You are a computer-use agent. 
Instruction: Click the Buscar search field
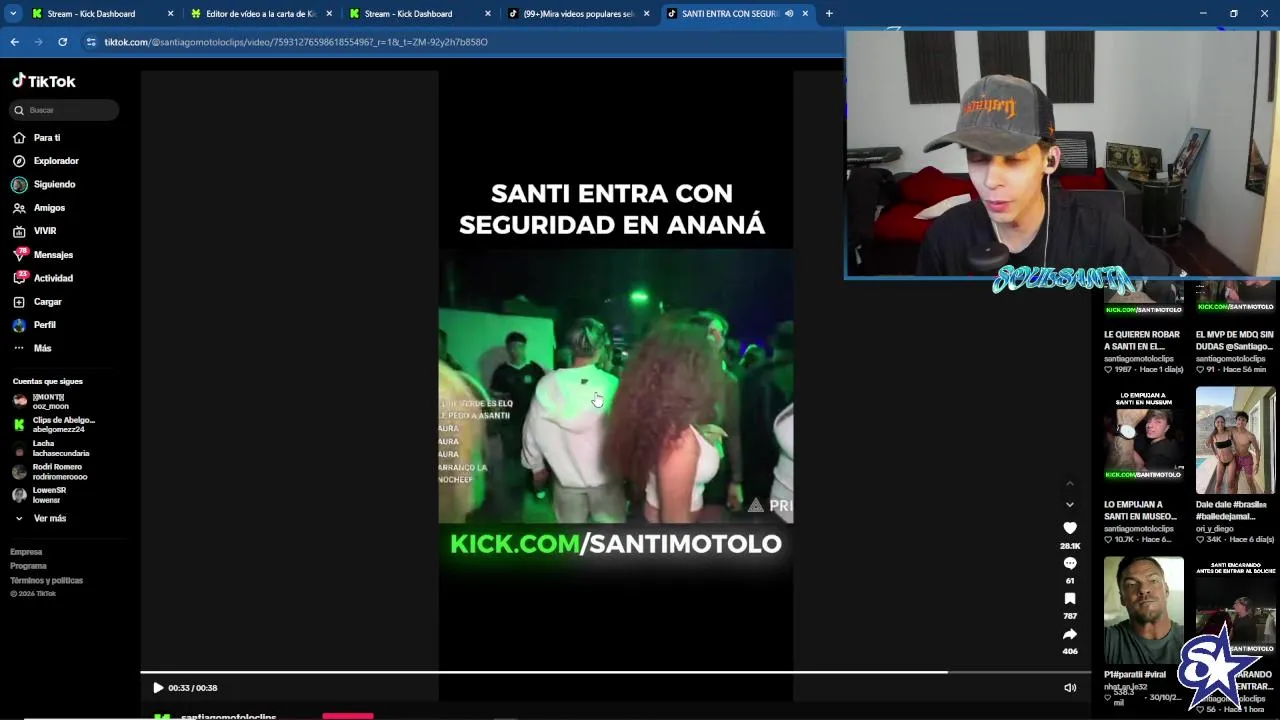click(64, 110)
